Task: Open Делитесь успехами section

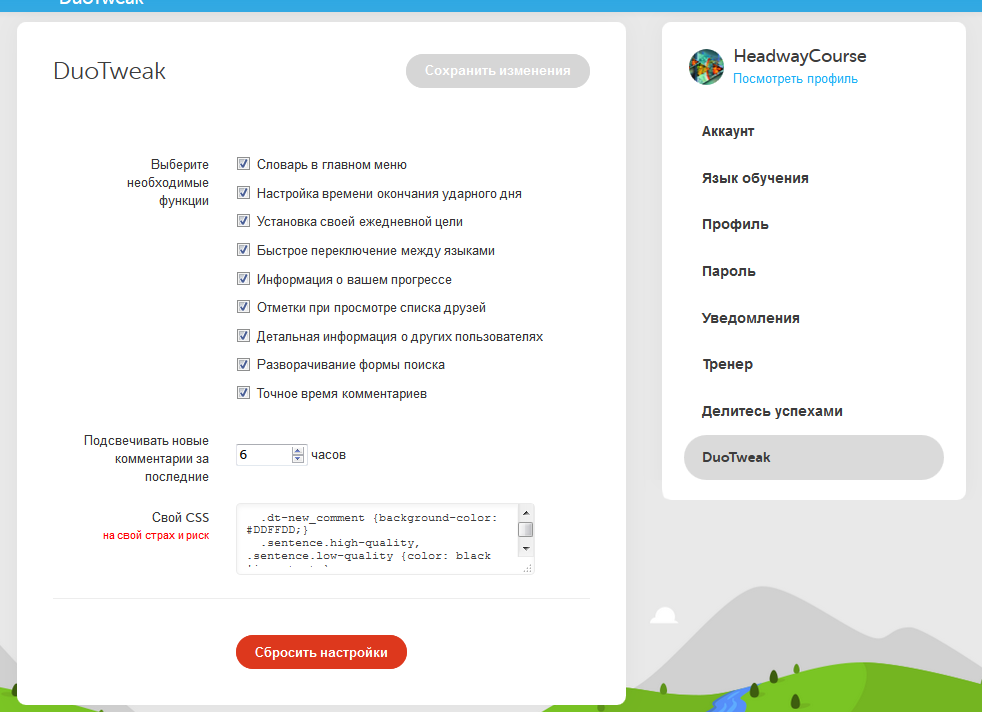Action: click(x=772, y=411)
